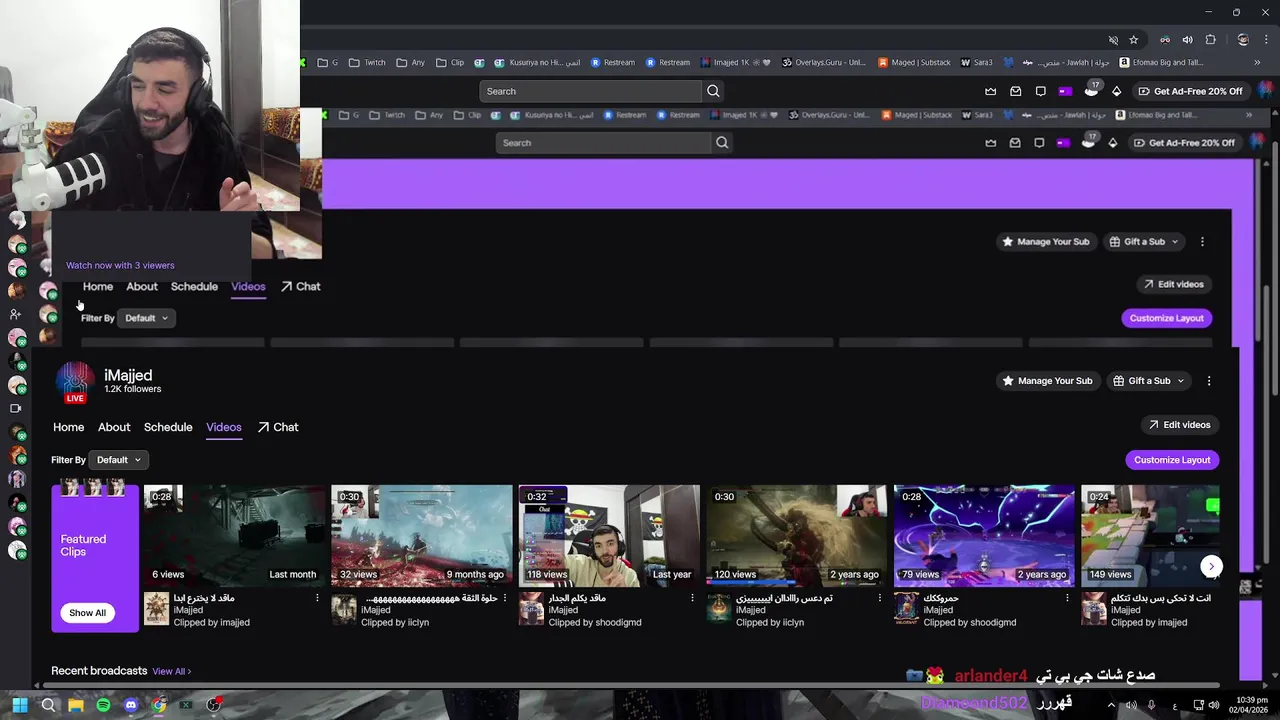The height and width of the screenshot is (720, 1280).
Task: Open options menu for clip ماقد لا يخترع ابدا
Action: (x=317, y=598)
